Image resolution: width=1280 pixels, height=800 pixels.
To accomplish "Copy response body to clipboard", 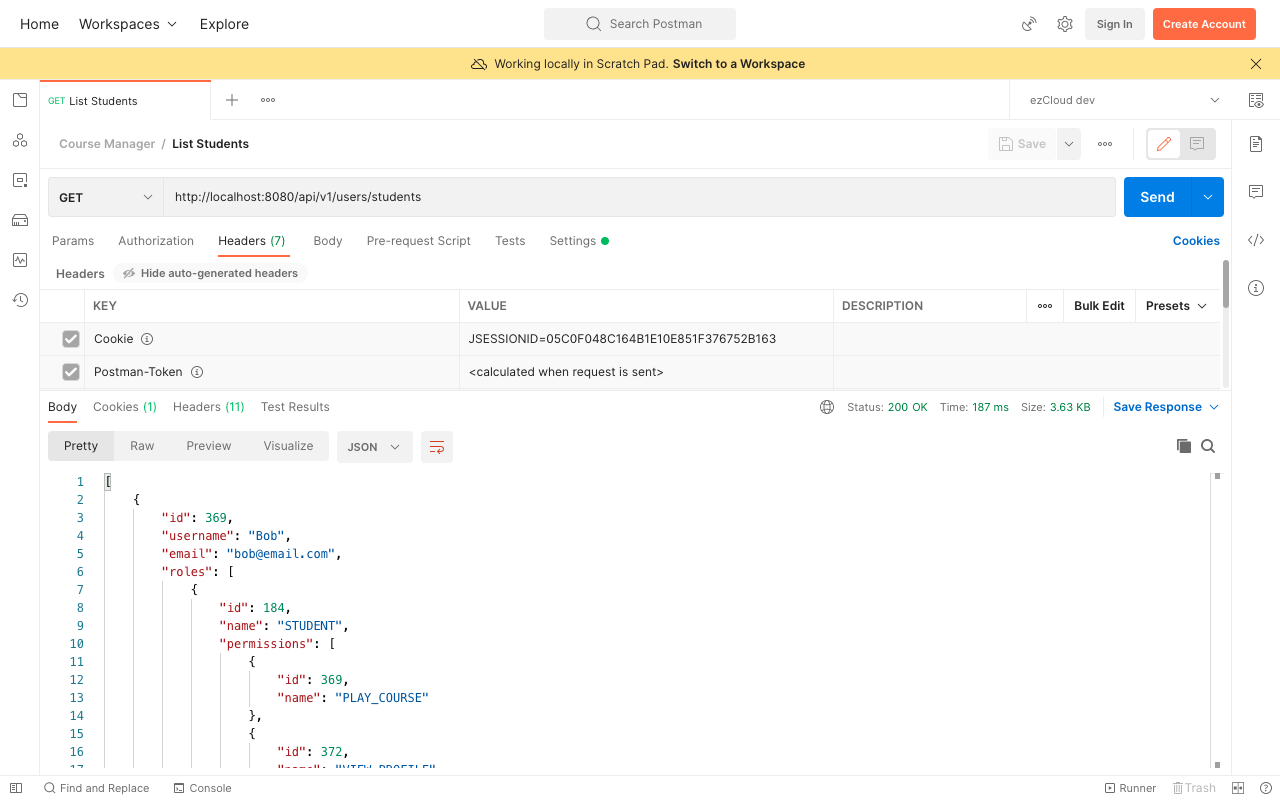I will [1184, 446].
